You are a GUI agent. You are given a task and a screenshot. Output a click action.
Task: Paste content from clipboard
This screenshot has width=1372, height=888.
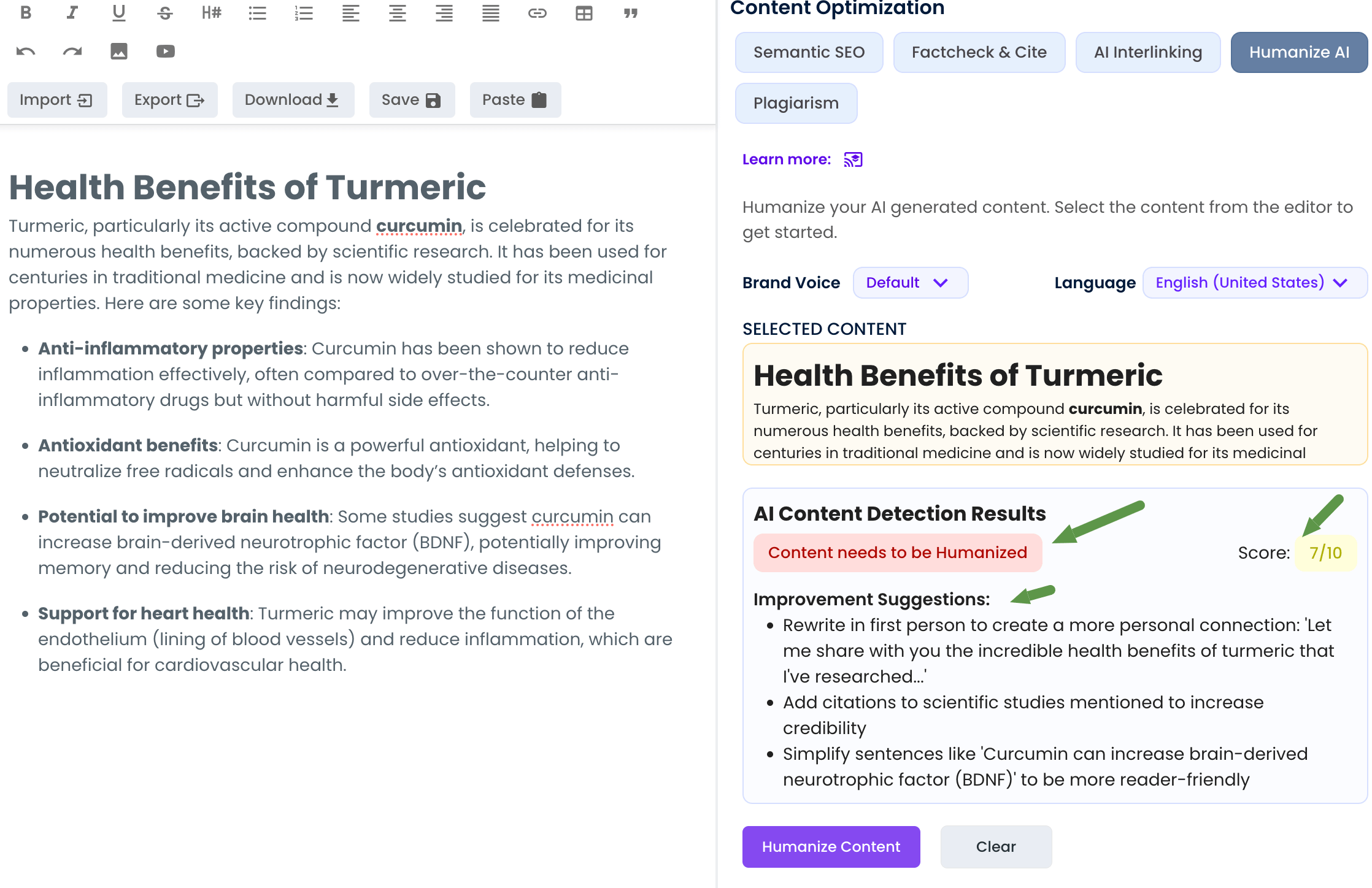[x=515, y=100]
